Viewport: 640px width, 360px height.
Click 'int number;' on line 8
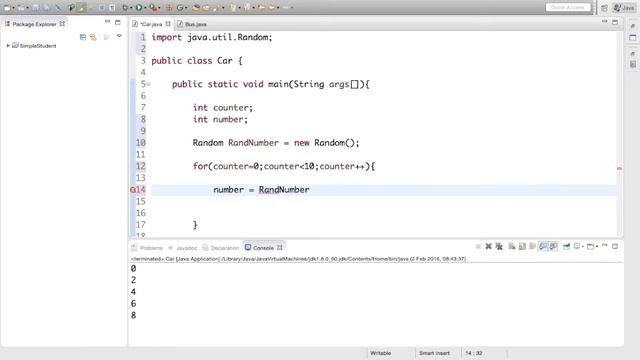220,120
